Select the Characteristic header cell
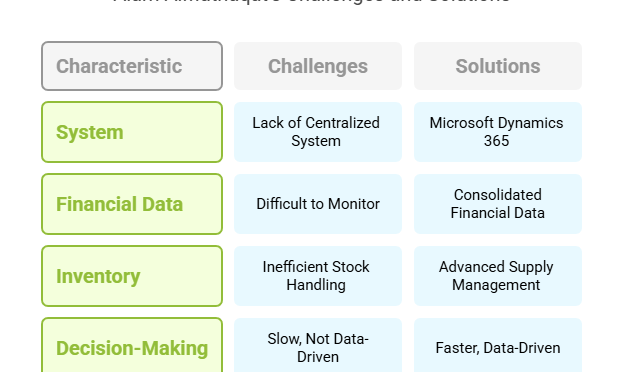Screen dimensions: 624x372 (x=132, y=66)
